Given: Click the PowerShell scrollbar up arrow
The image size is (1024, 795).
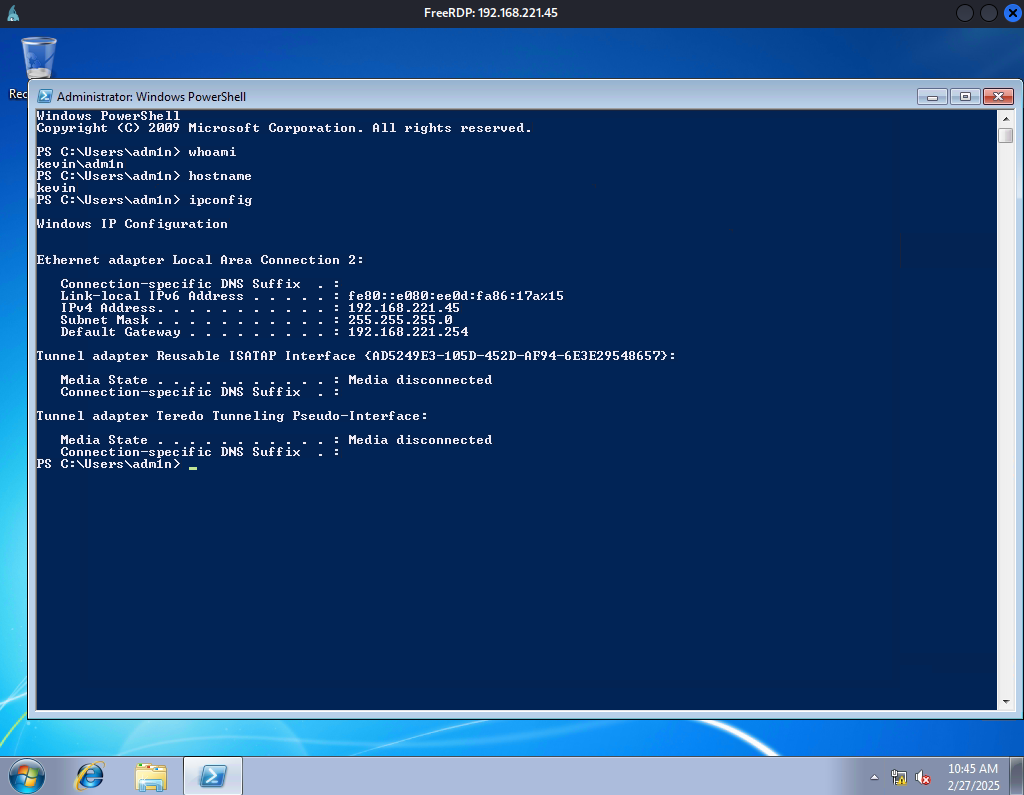Looking at the screenshot, I should click(1006, 118).
